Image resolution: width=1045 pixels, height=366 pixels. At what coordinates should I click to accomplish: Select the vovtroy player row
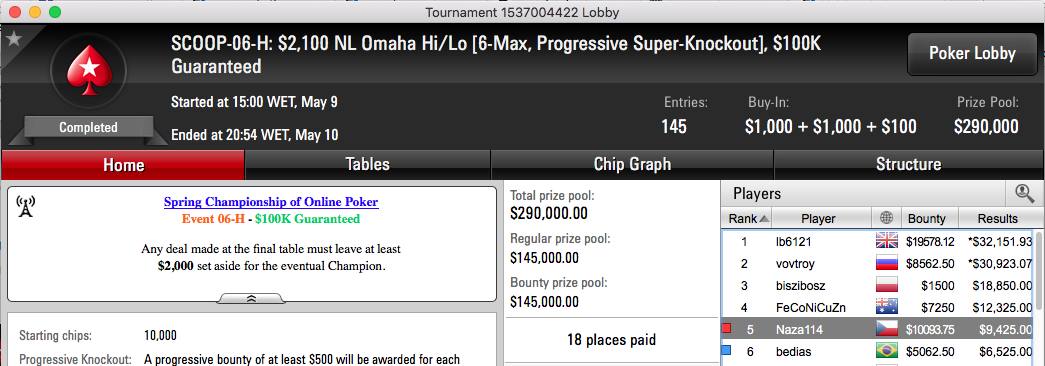click(878, 263)
